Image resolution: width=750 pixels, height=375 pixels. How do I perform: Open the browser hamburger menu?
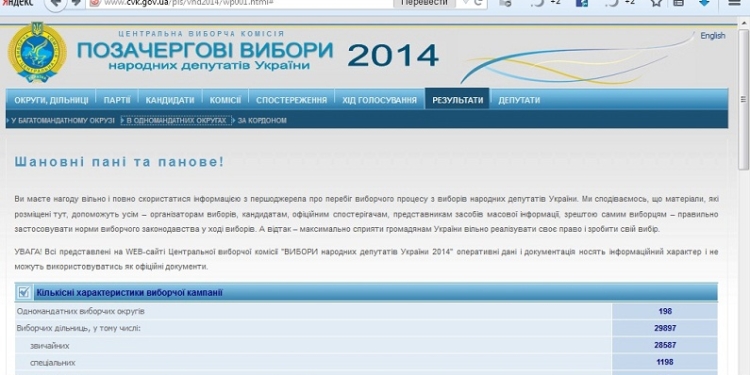click(734, 3)
